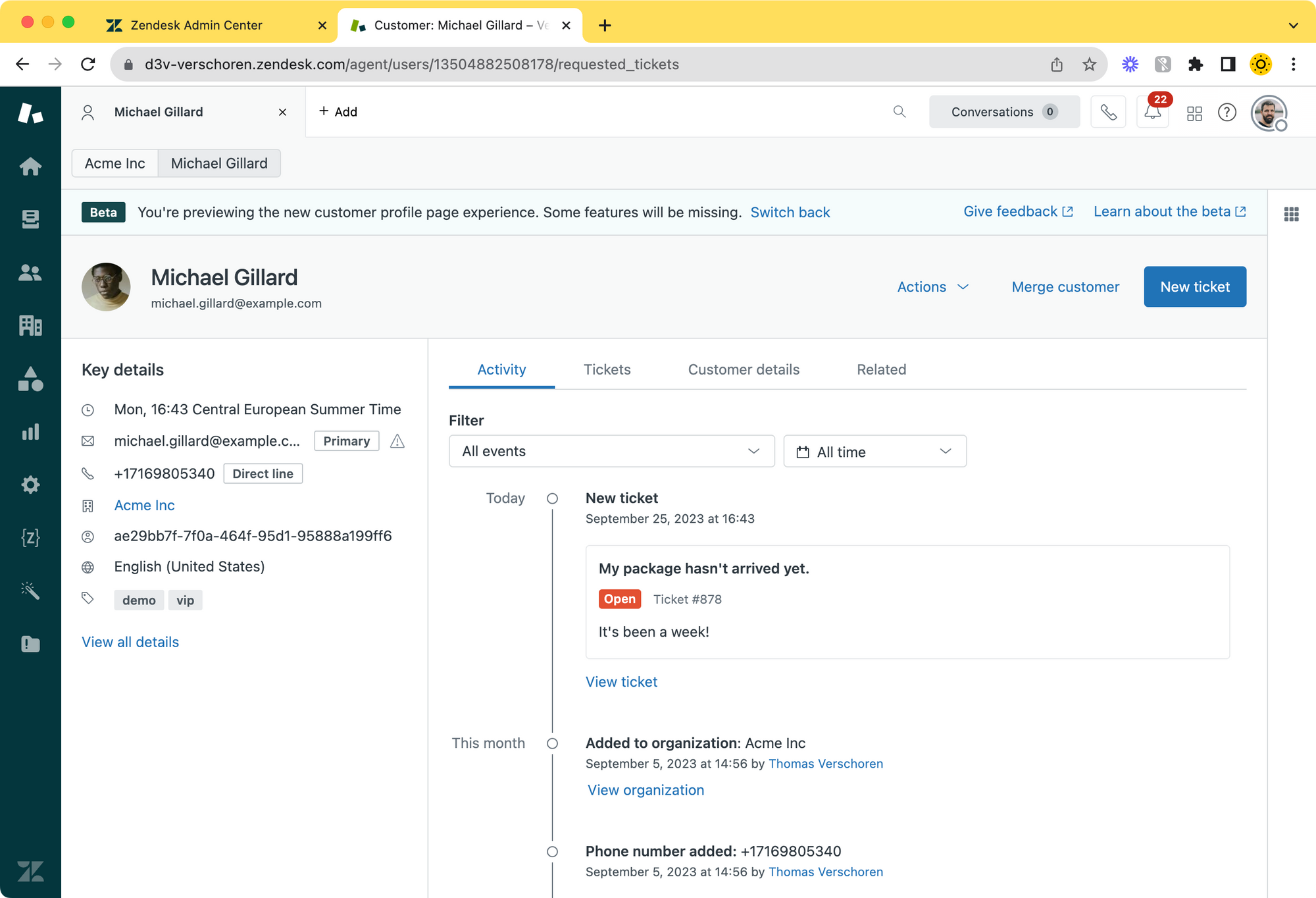Image resolution: width=1316 pixels, height=898 pixels.
Task: Click the email warning triangle icon
Action: 397,441
